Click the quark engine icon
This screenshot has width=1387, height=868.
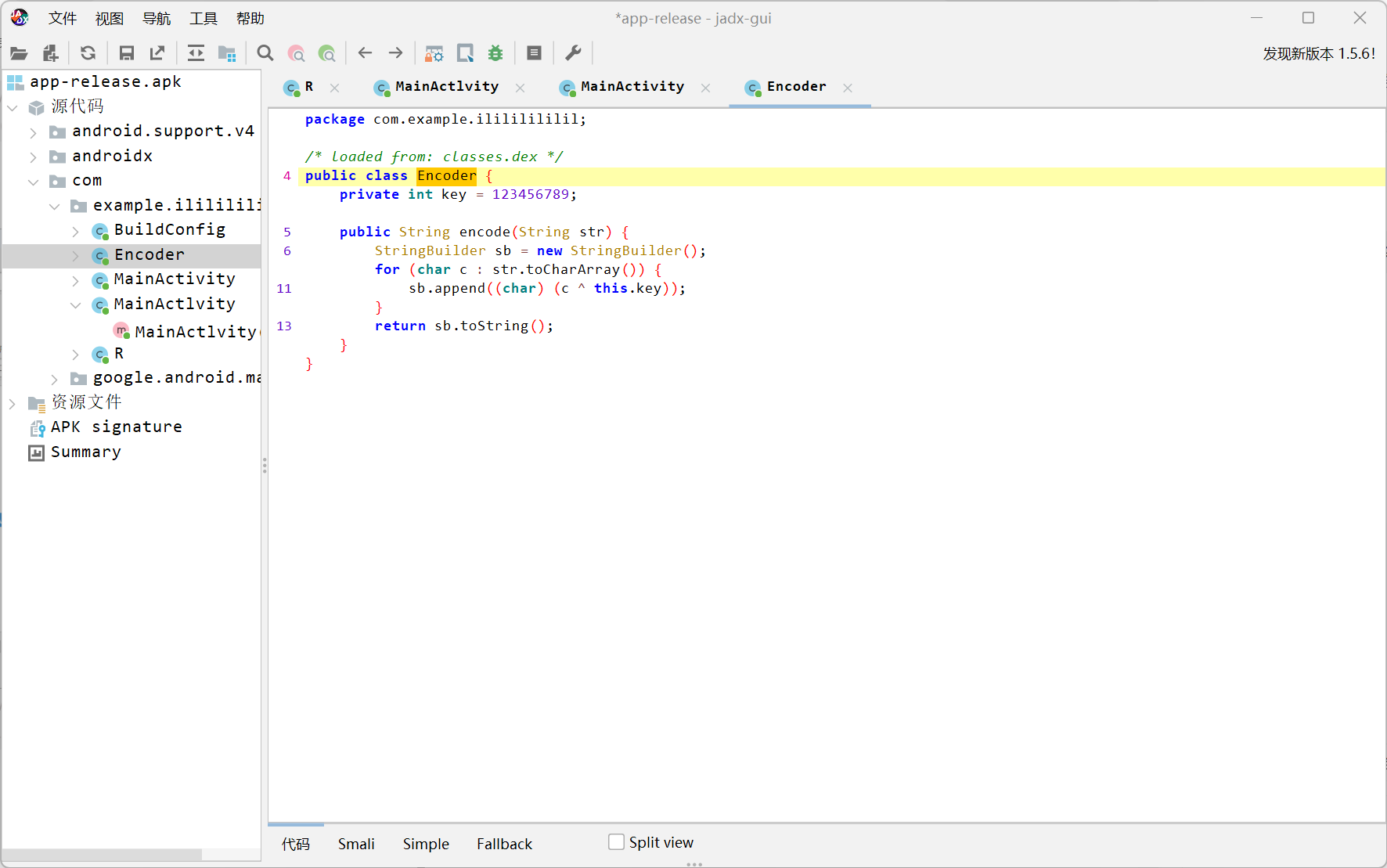coord(465,53)
